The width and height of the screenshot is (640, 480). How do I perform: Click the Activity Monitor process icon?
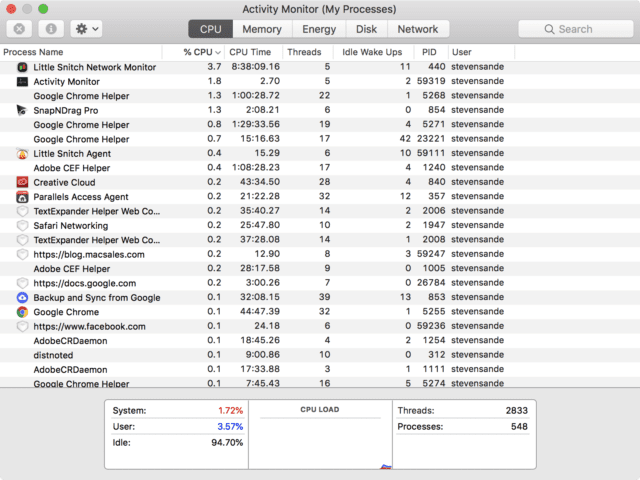[22, 82]
